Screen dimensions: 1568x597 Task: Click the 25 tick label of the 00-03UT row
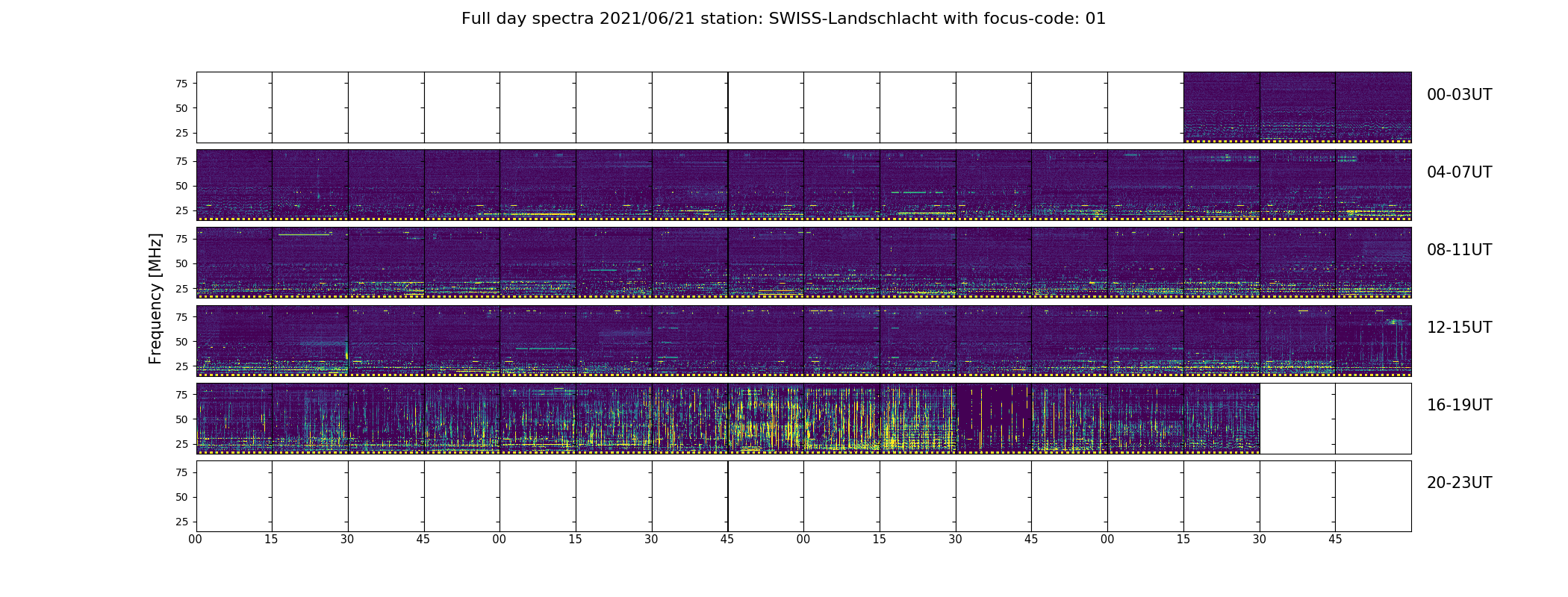(181, 133)
